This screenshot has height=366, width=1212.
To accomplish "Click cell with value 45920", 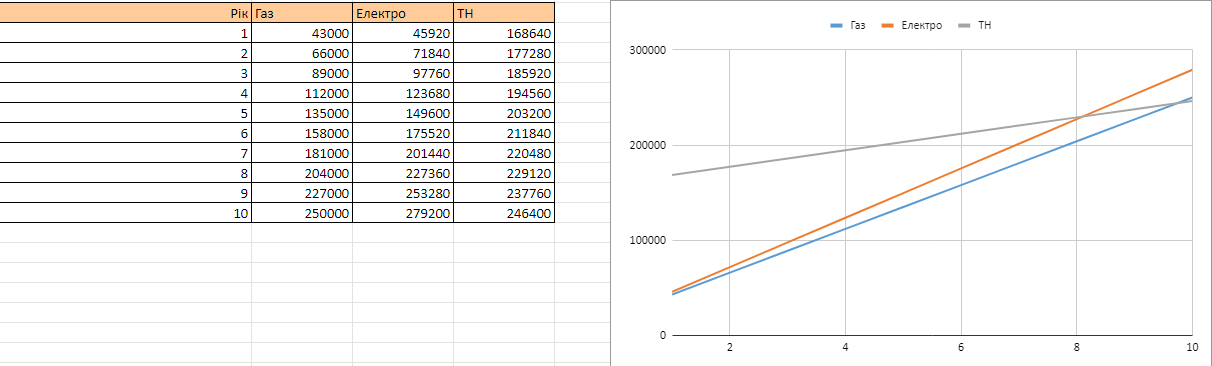I will (403, 33).
